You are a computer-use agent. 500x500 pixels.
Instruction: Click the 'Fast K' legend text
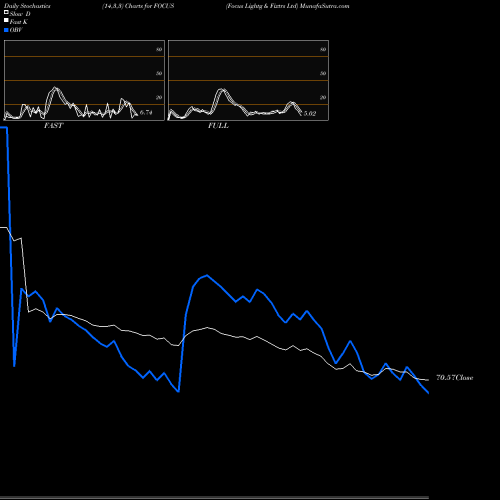click(18, 22)
